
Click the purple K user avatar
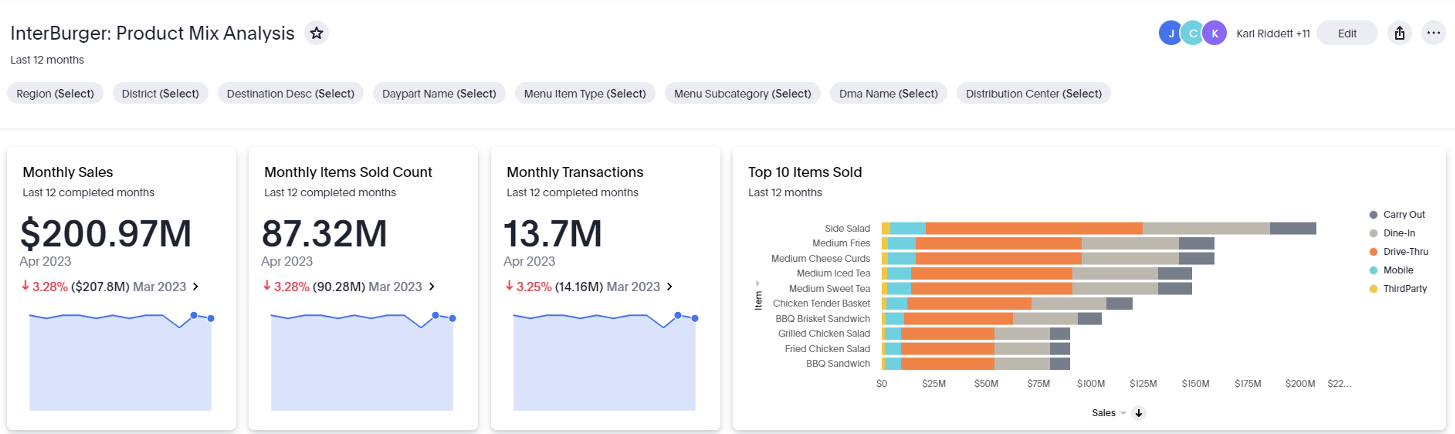[1214, 33]
